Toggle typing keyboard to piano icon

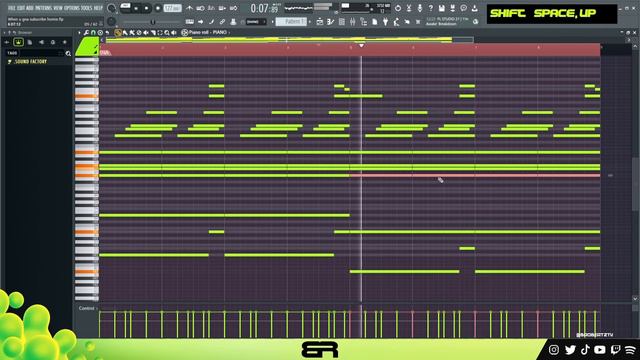click(x=189, y=22)
